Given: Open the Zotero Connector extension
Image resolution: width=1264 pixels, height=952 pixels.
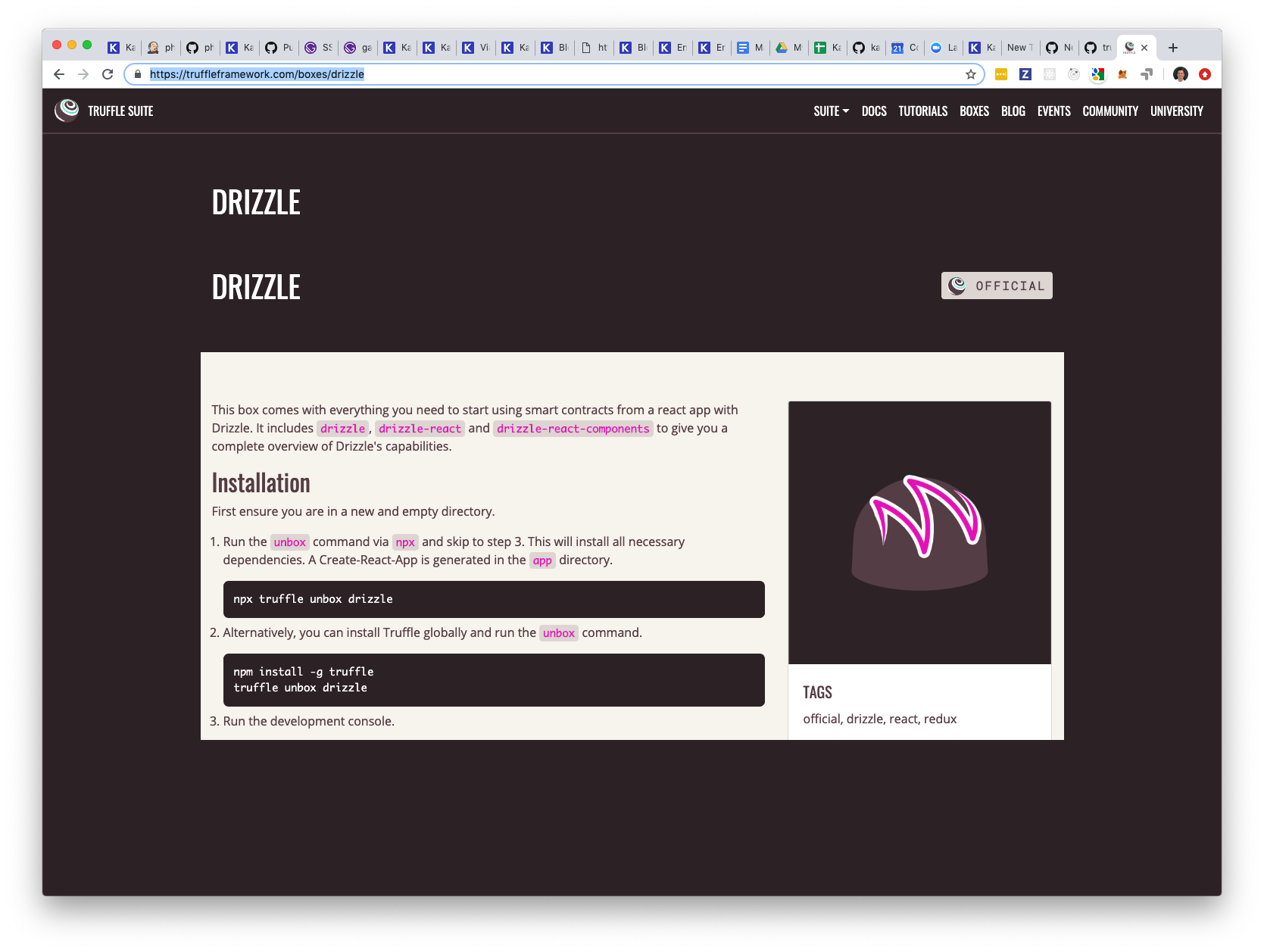Looking at the screenshot, I should [1025, 74].
